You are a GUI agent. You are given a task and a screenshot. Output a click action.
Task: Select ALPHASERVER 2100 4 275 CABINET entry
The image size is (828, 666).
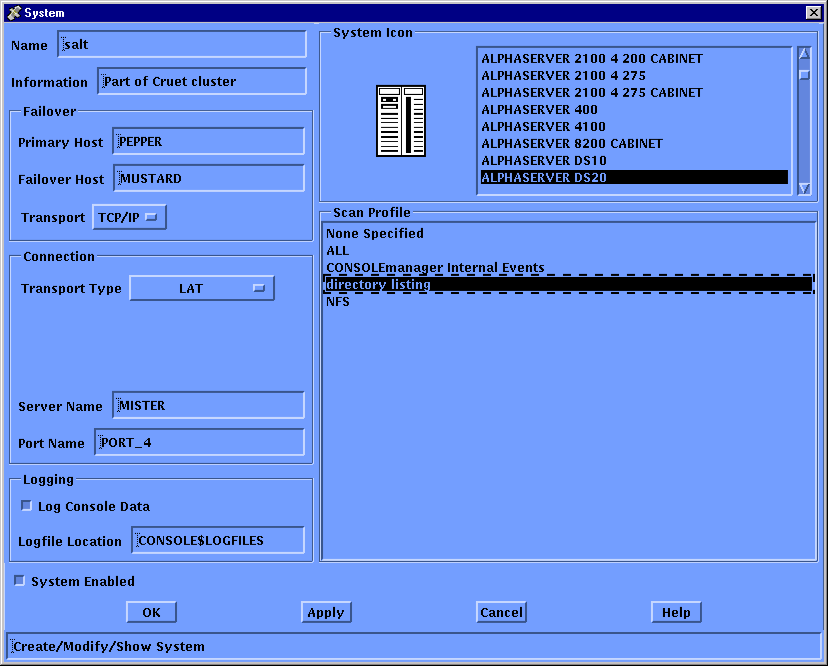click(634, 92)
